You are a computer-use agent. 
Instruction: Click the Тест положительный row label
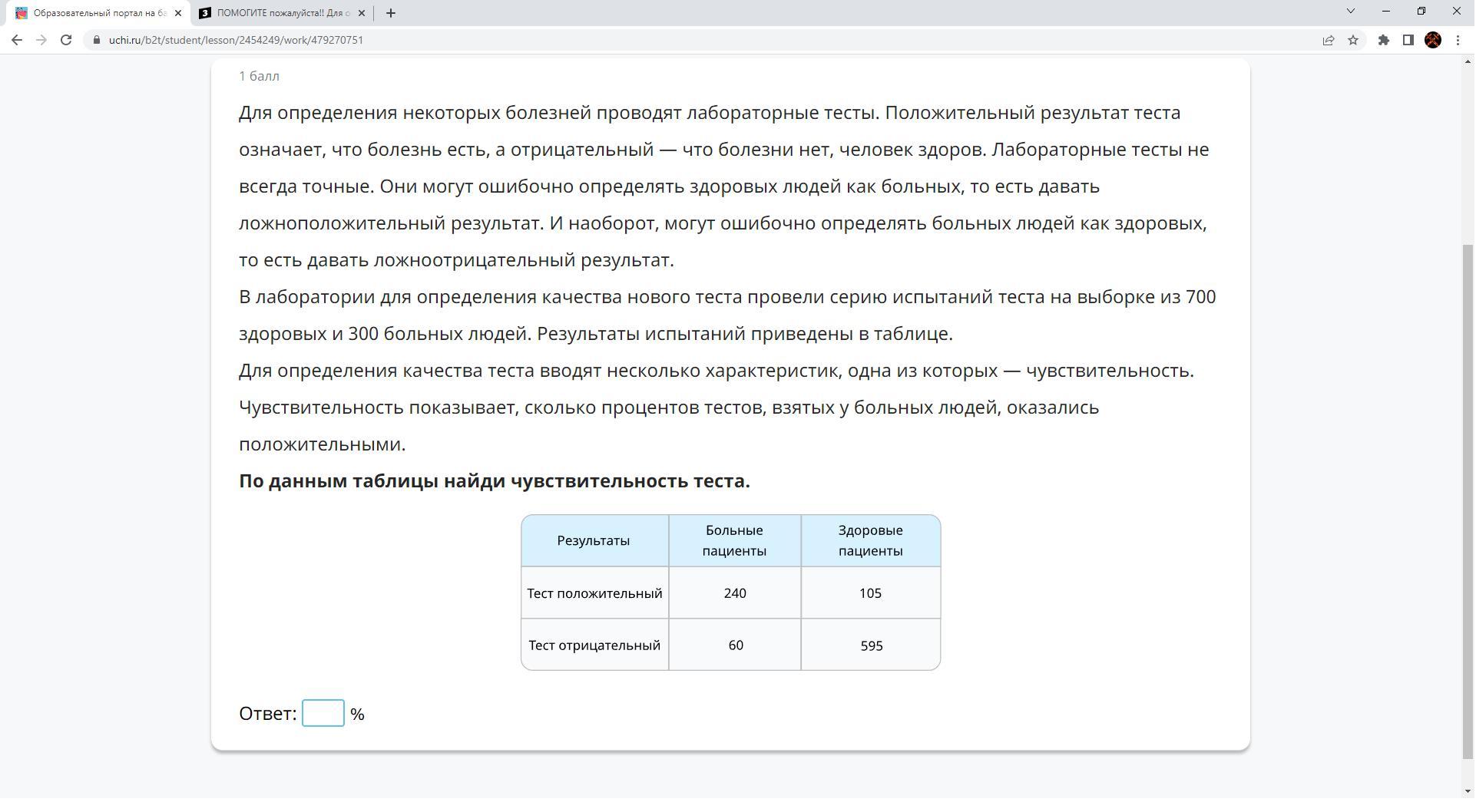pyautogui.click(x=594, y=593)
